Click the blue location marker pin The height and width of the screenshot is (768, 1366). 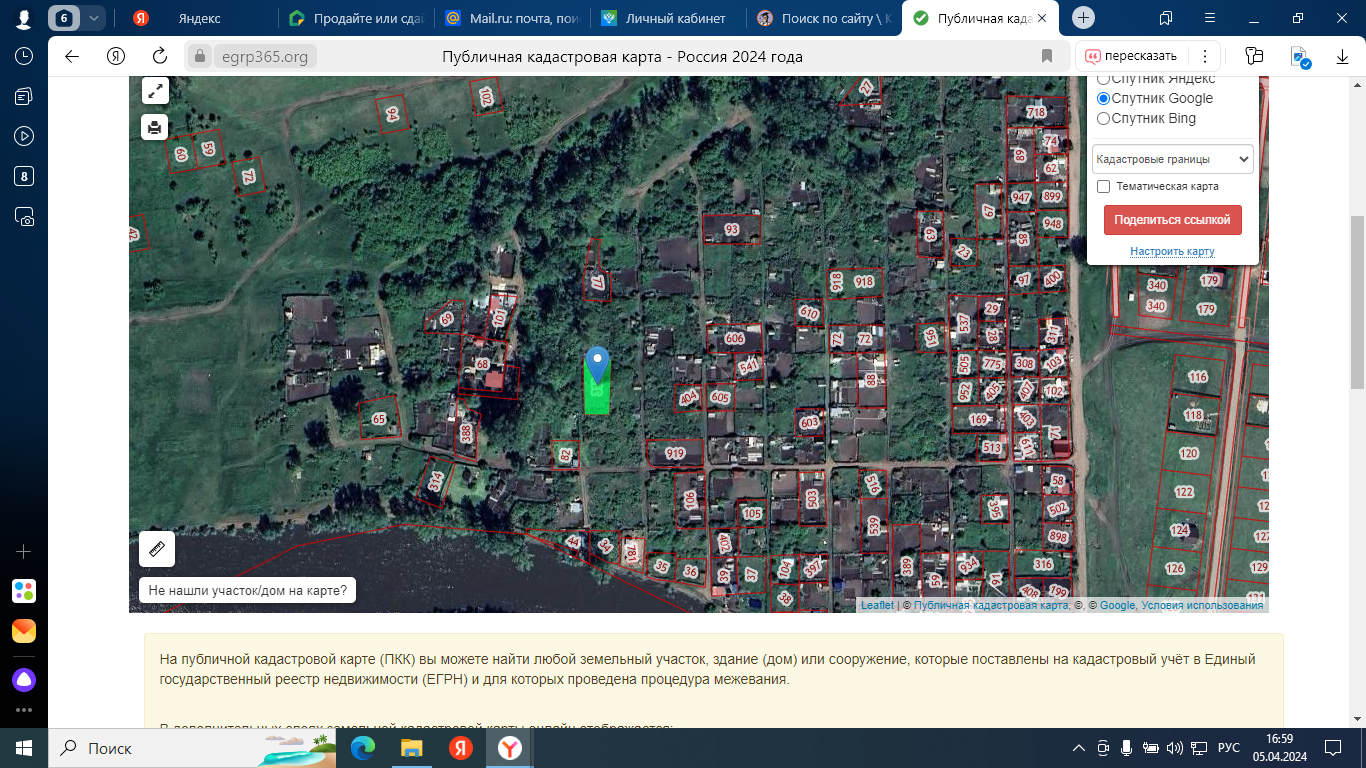coord(597,366)
